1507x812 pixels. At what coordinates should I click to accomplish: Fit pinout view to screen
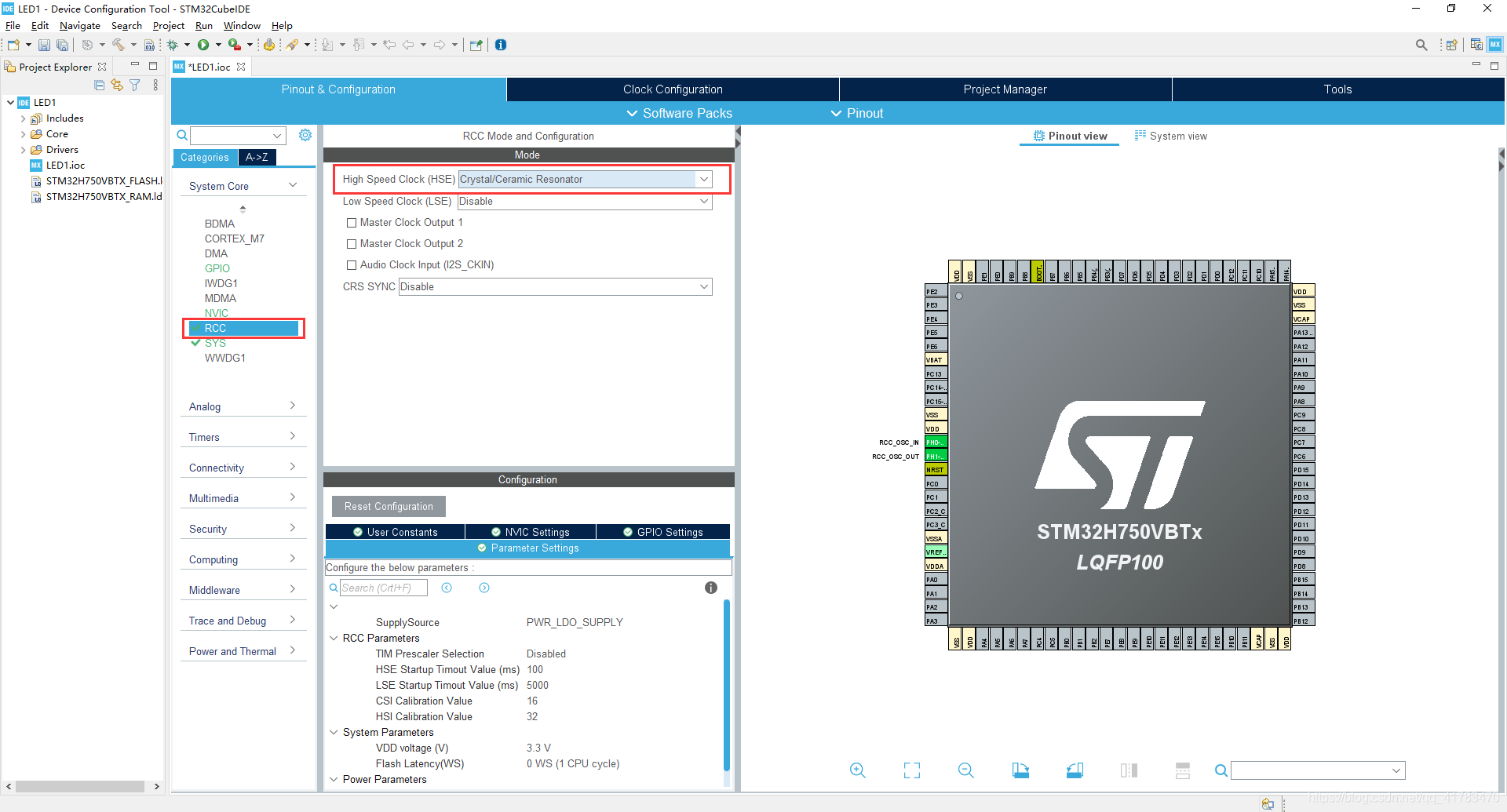(x=911, y=770)
